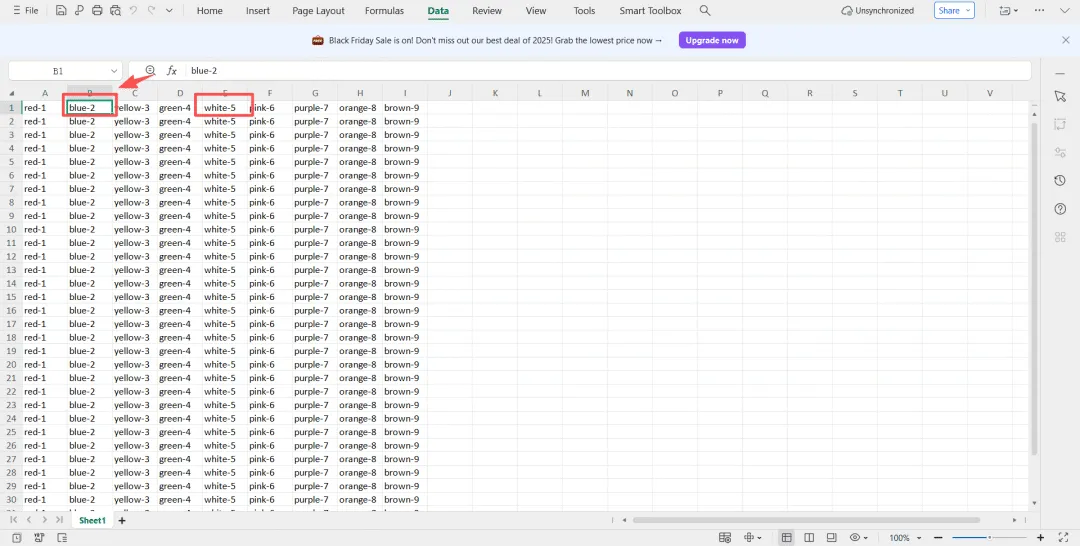Click the Upgrade now button
Viewport: 1080px width, 546px height.
[712, 40]
